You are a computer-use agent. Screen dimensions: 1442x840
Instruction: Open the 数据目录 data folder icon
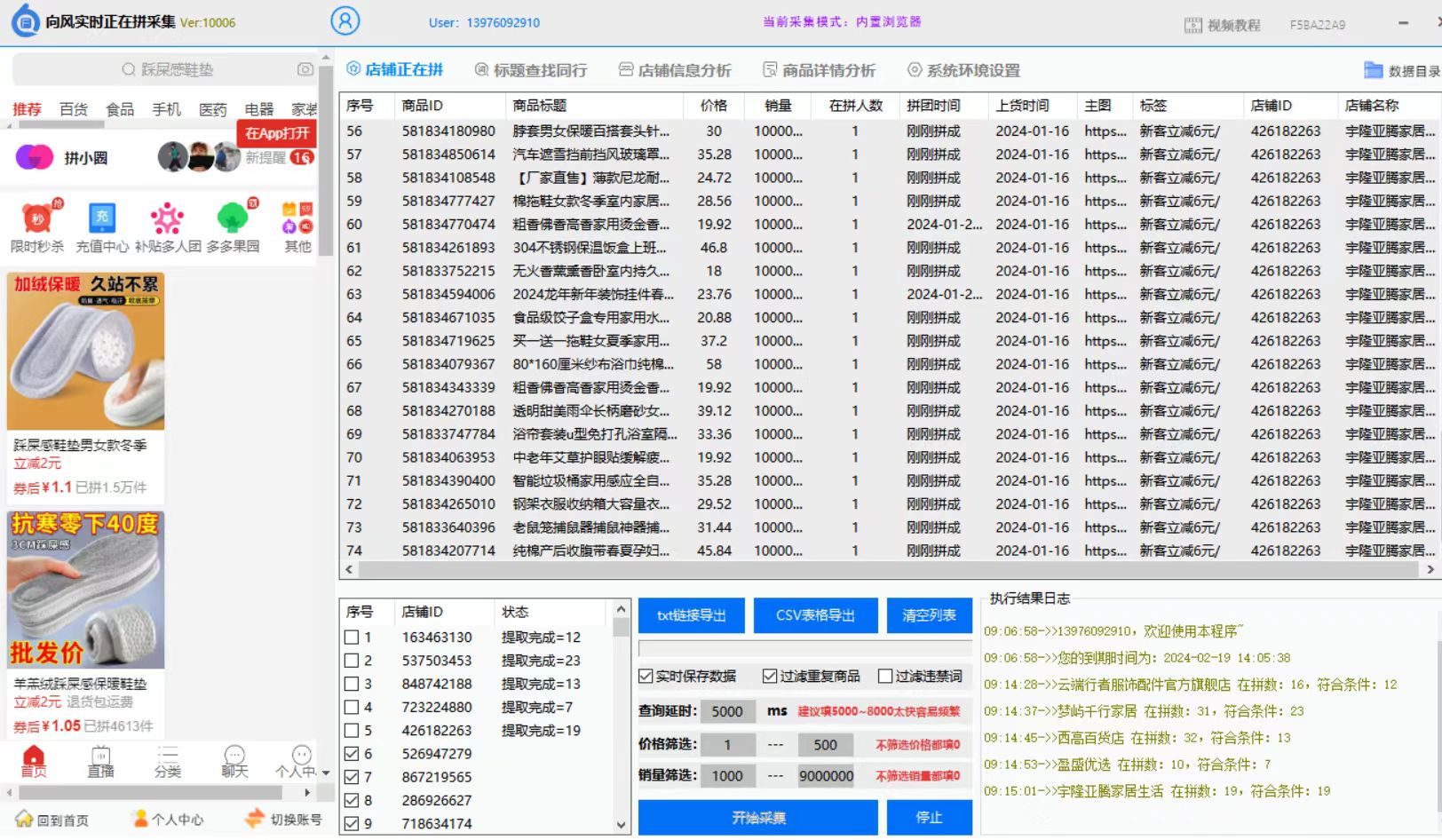pyautogui.click(x=1373, y=70)
